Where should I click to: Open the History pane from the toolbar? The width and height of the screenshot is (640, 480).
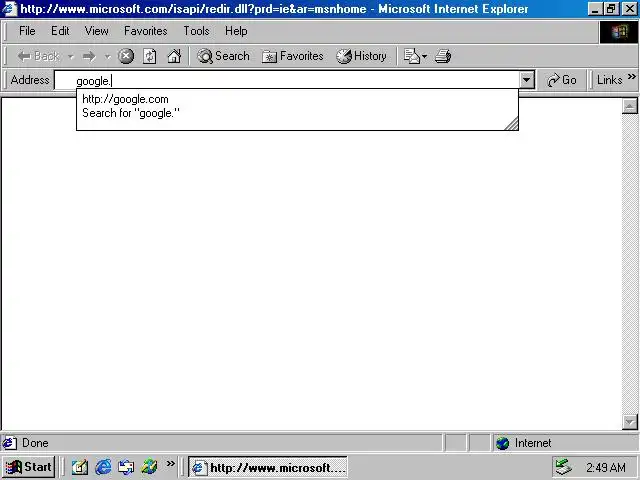[x=361, y=56]
